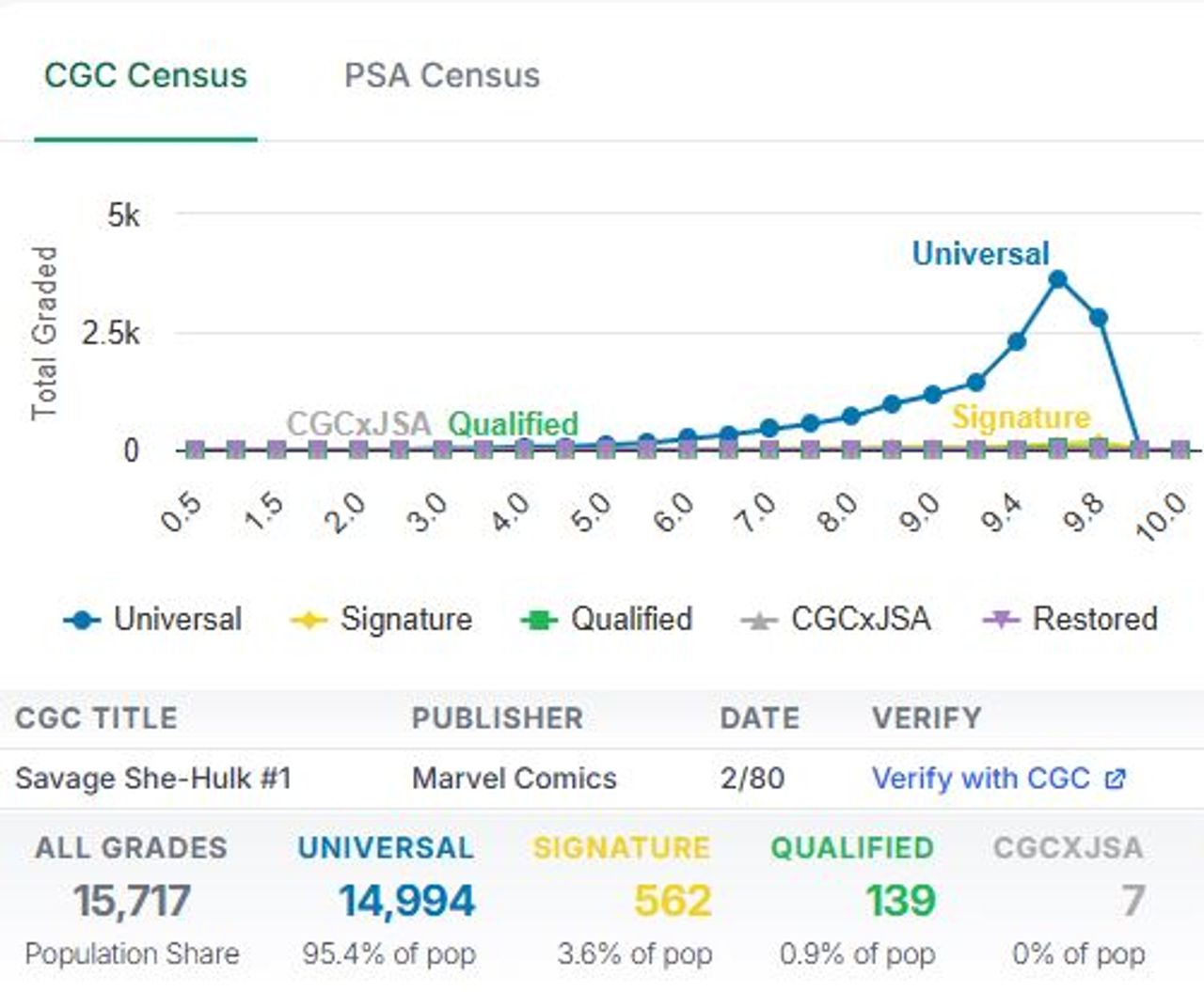This screenshot has height=992, width=1204.
Task: Select the CGC Census tab
Action: pyautogui.click(x=146, y=75)
